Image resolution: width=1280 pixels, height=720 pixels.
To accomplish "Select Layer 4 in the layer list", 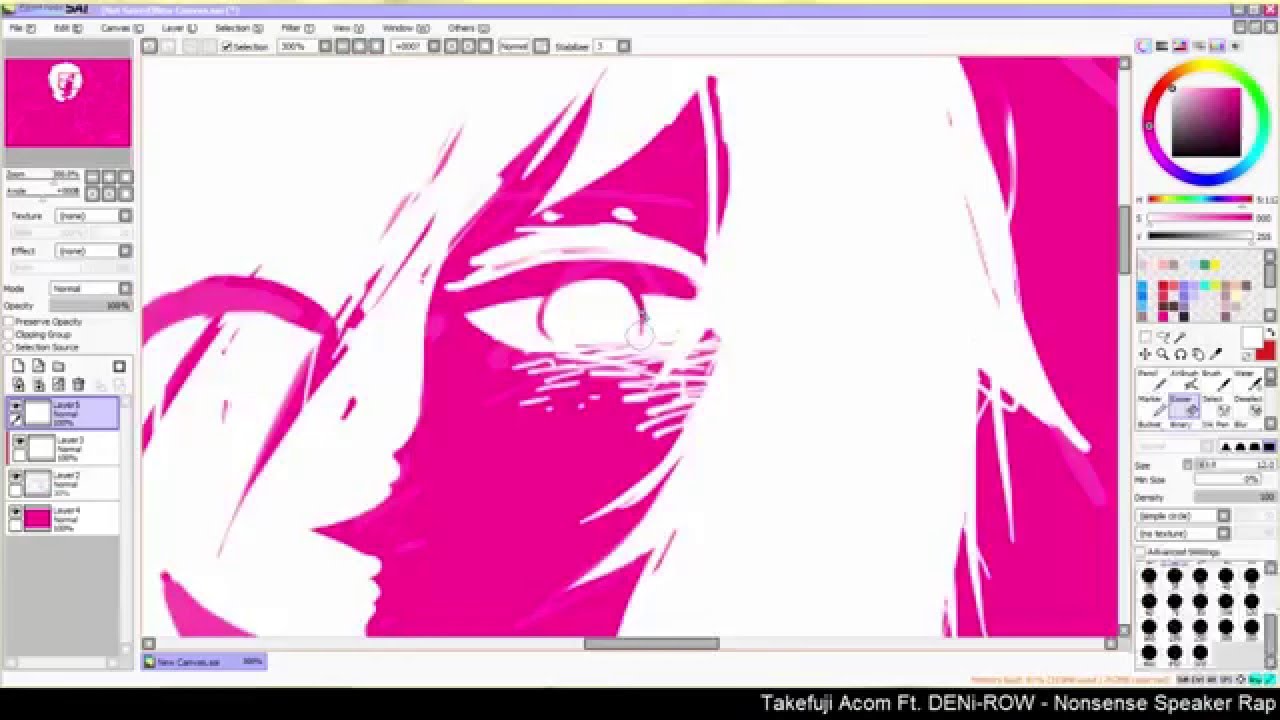I will tap(63, 518).
